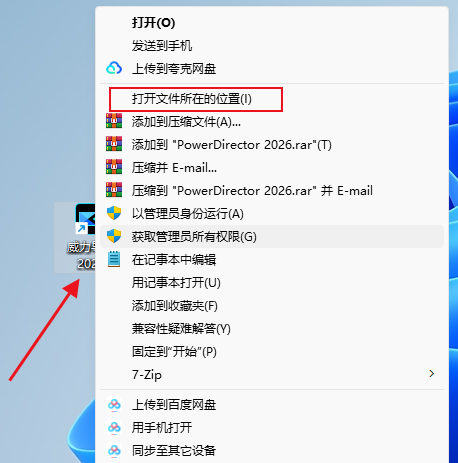Click WinRAR icon beside 添加到压缩文件(A)
Screen dimensions: 458x463
[x=114, y=121]
